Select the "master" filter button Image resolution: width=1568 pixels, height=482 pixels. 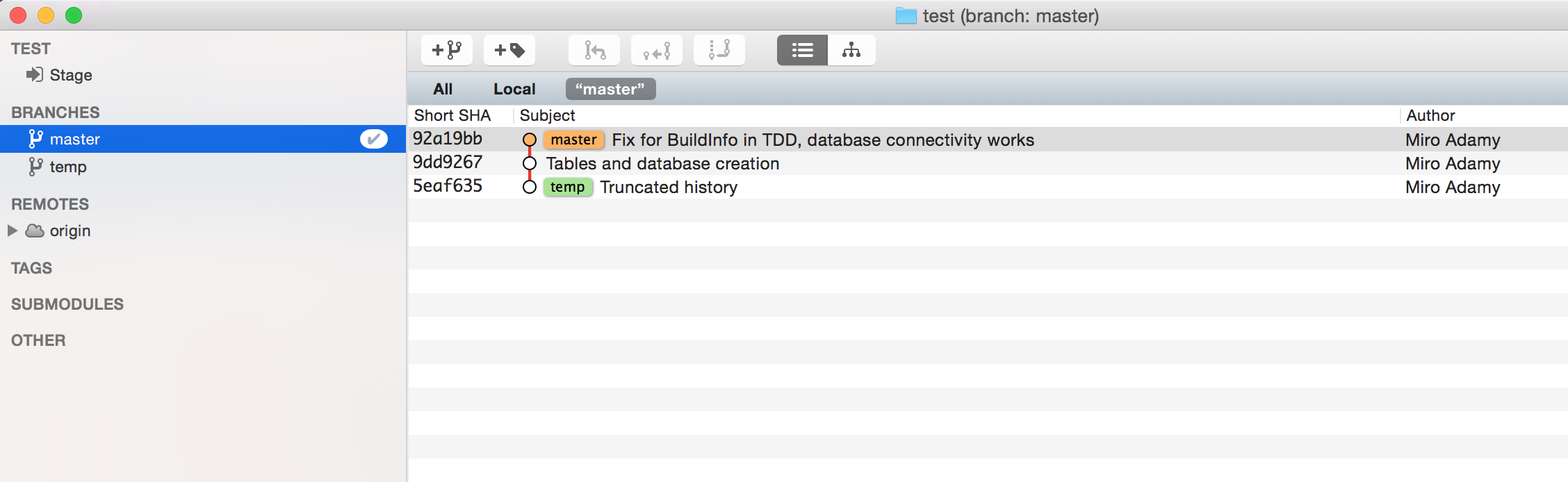(x=610, y=89)
